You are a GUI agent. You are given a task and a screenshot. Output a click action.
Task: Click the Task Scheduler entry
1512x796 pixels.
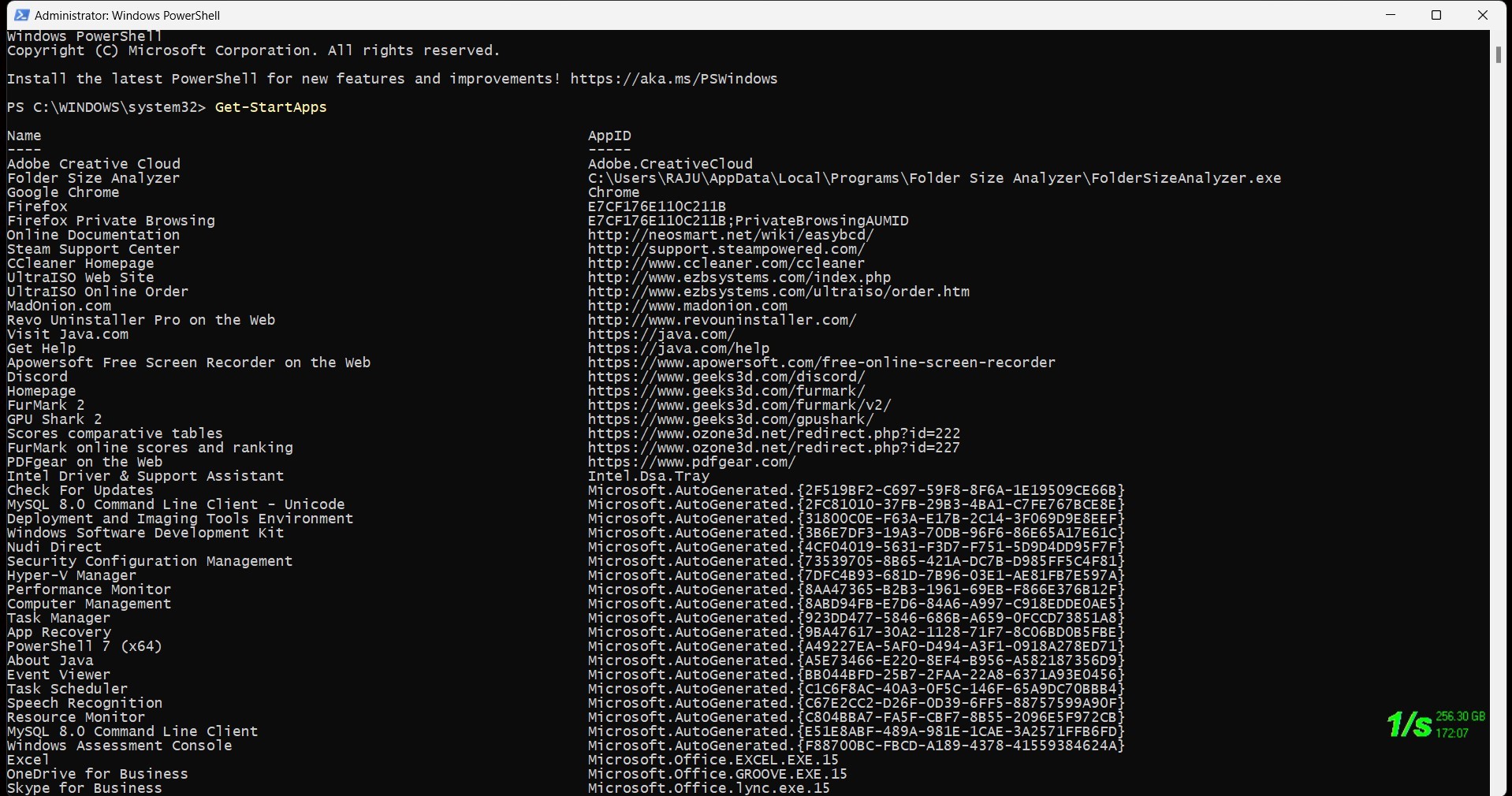tap(68, 689)
